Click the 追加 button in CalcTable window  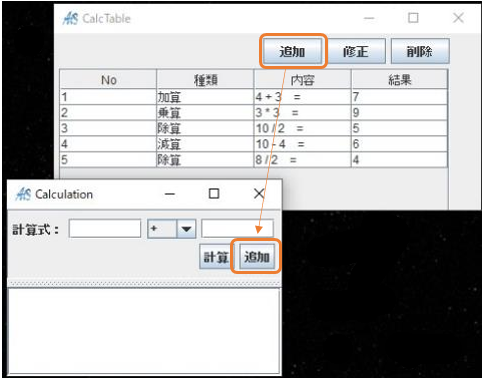(292, 51)
